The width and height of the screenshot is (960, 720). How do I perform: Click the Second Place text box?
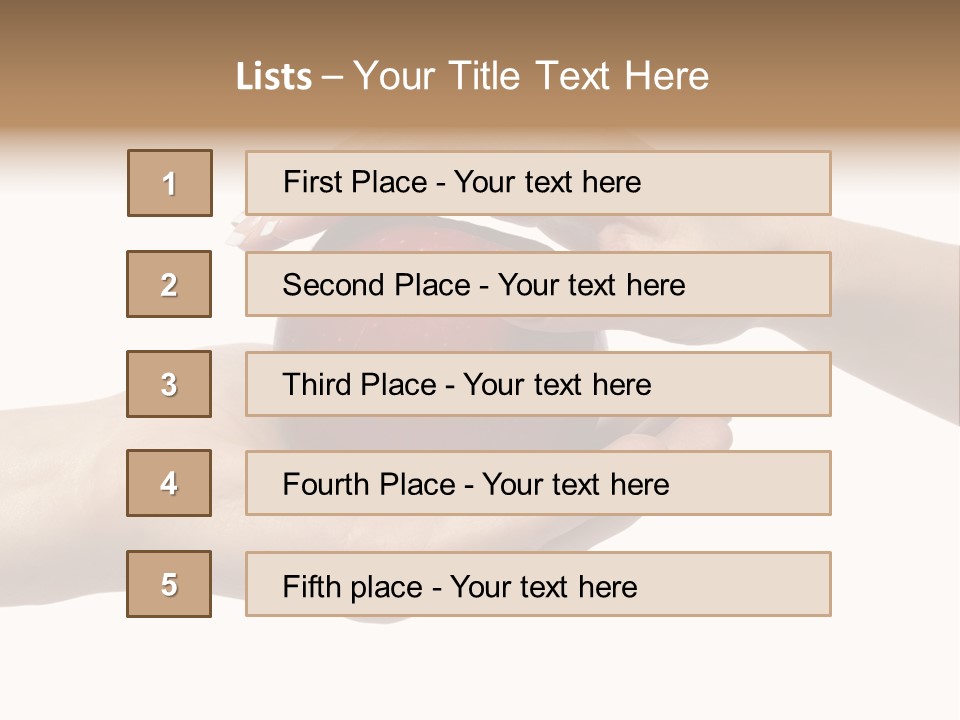click(538, 284)
